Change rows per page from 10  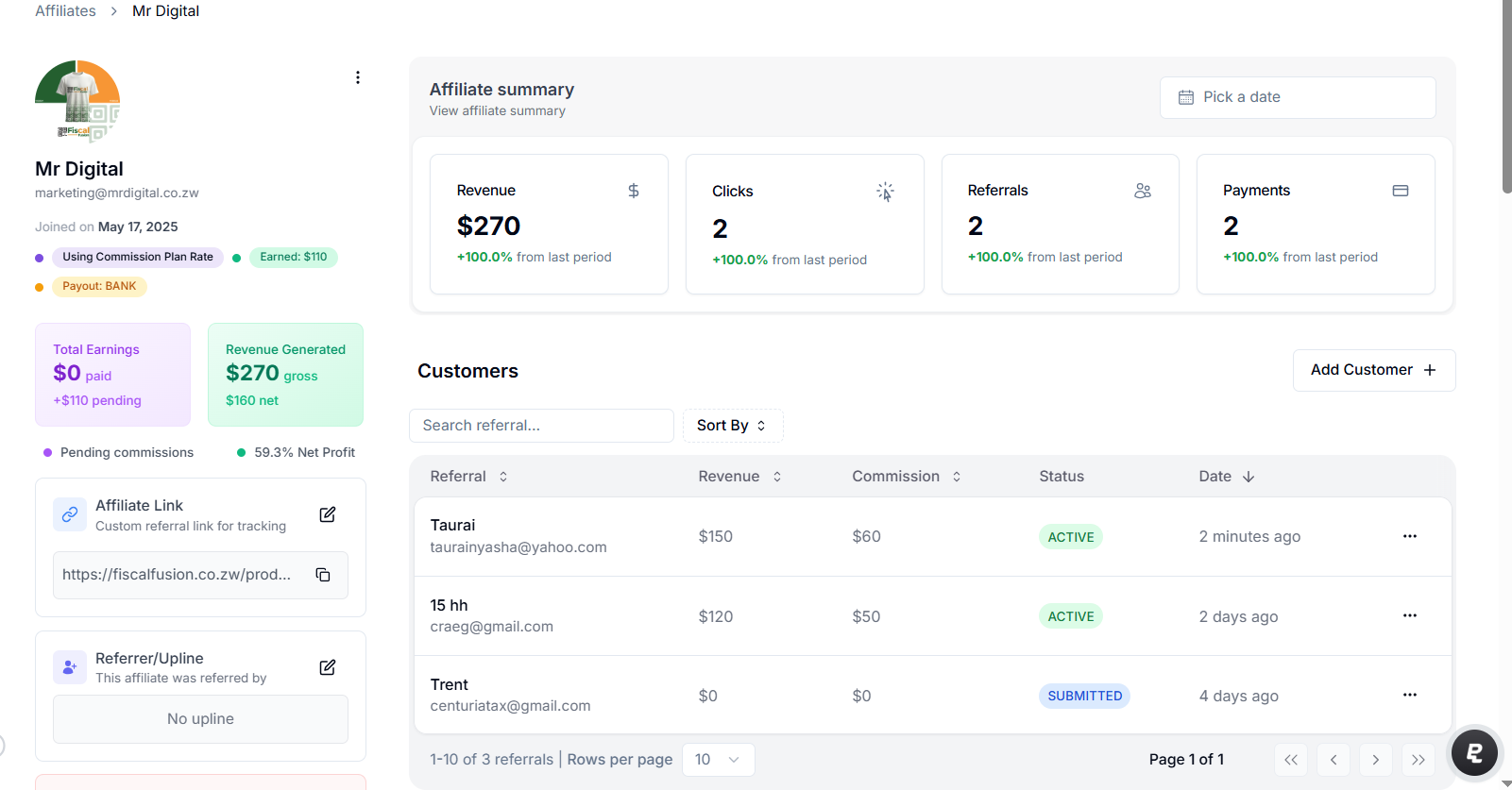[x=718, y=760]
